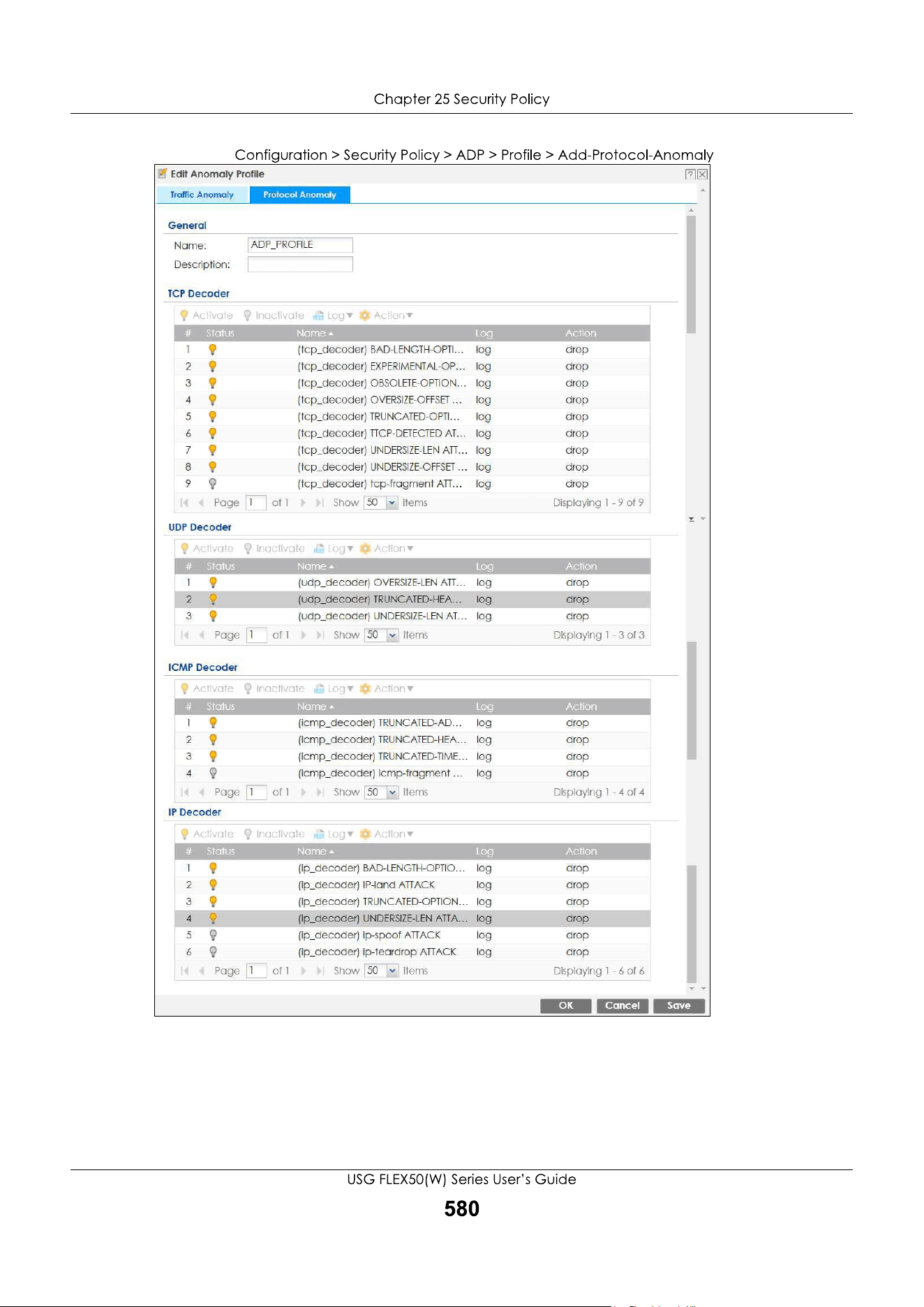The height and width of the screenshot is (1307, 924).
Task: Click next page arrow in TCP Decoder pager
Action: [304, 503]
